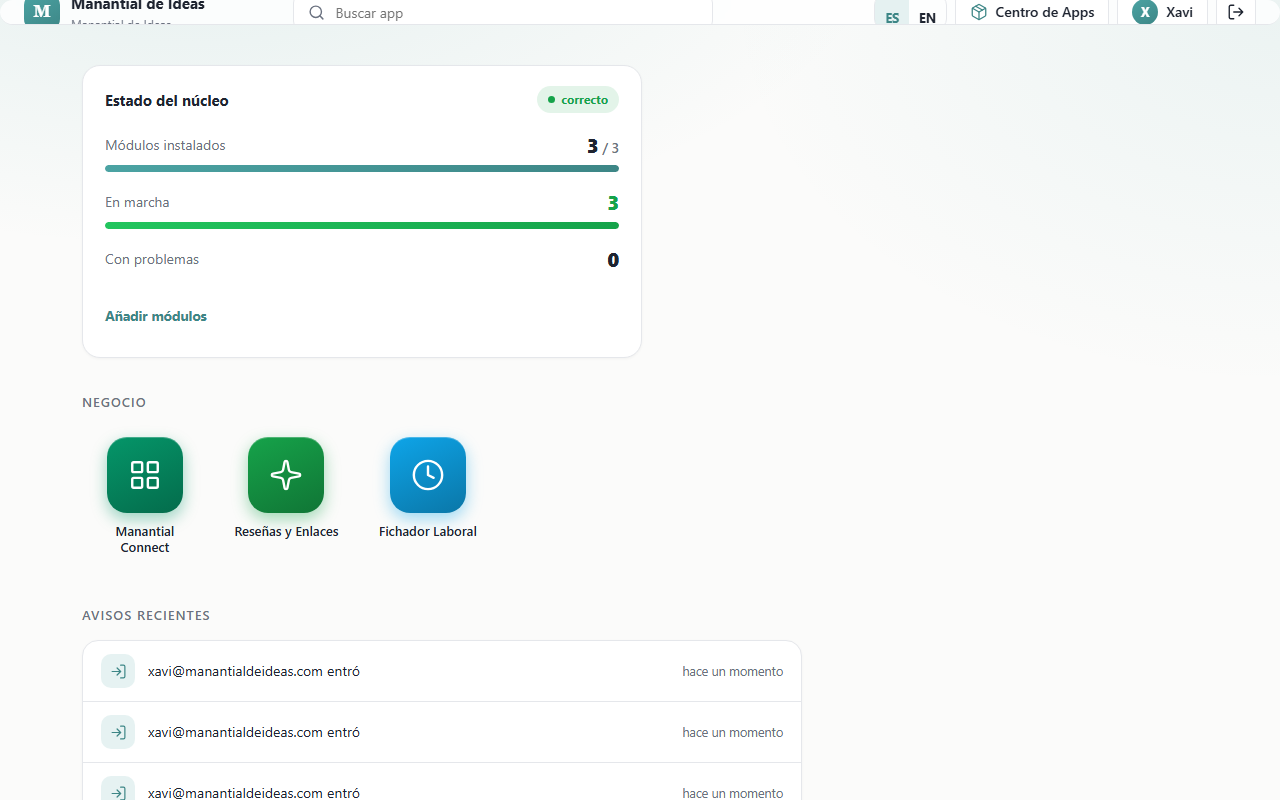Open the Xavi user menu
Screen dimensions: 1280x800
[1163, 12]
